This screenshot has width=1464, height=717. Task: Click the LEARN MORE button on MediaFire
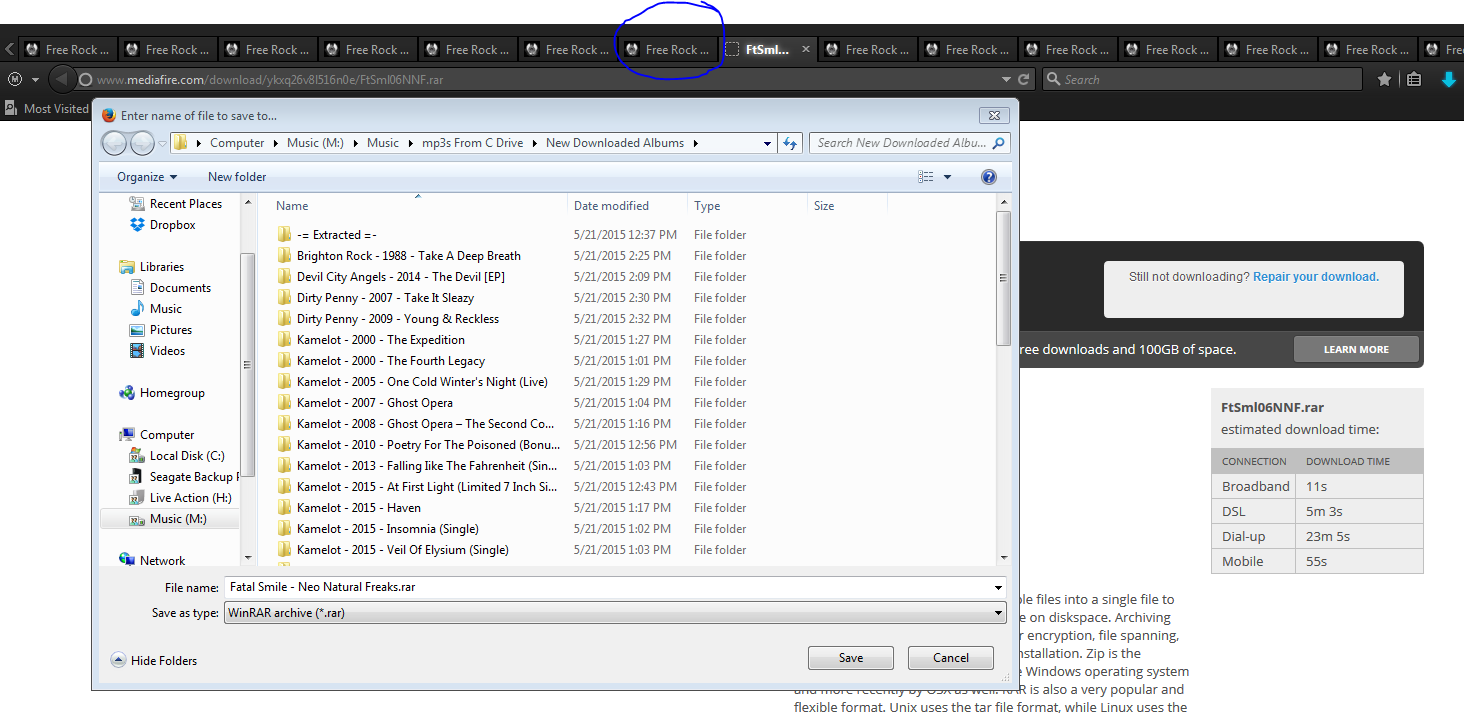1356,349
